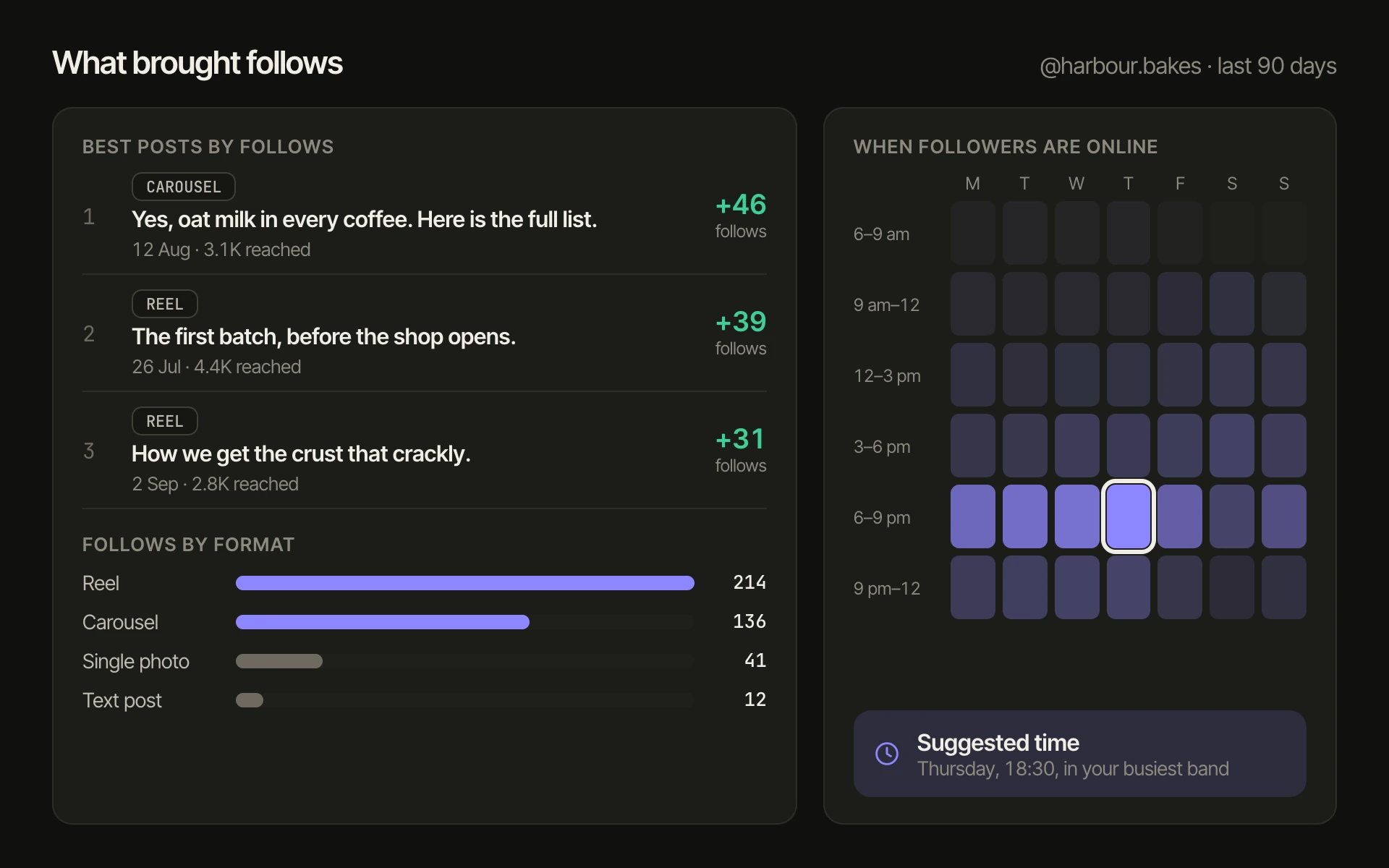Click the 'FOLLOWS BY FORMAT' heading

[188, 545]
